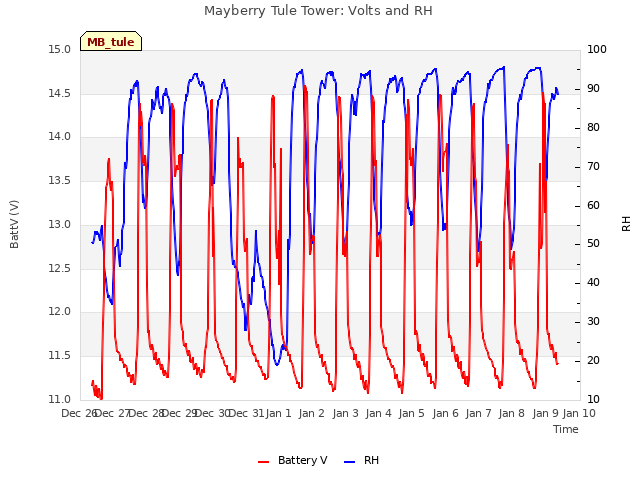Click the 70 right axis value
This screenshot has width=640, height=480.
click(x=593, y=167)
